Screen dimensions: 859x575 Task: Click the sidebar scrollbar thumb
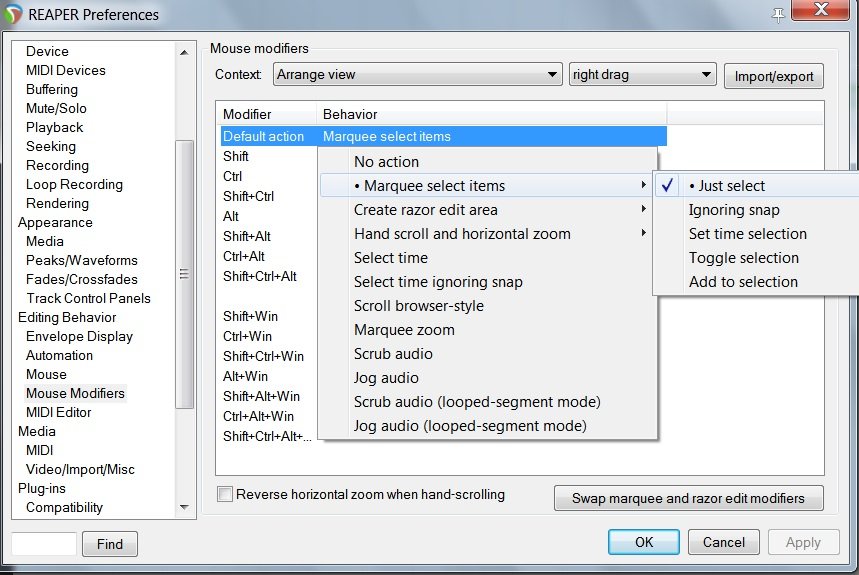[184, 274]
